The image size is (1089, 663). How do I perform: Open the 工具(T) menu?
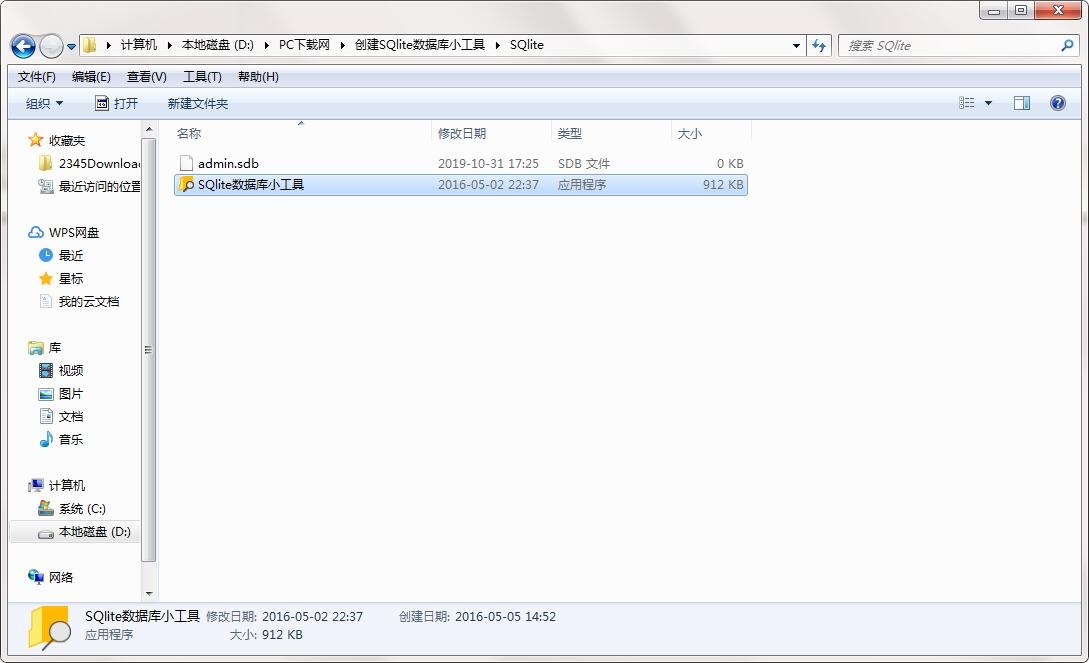202,77
